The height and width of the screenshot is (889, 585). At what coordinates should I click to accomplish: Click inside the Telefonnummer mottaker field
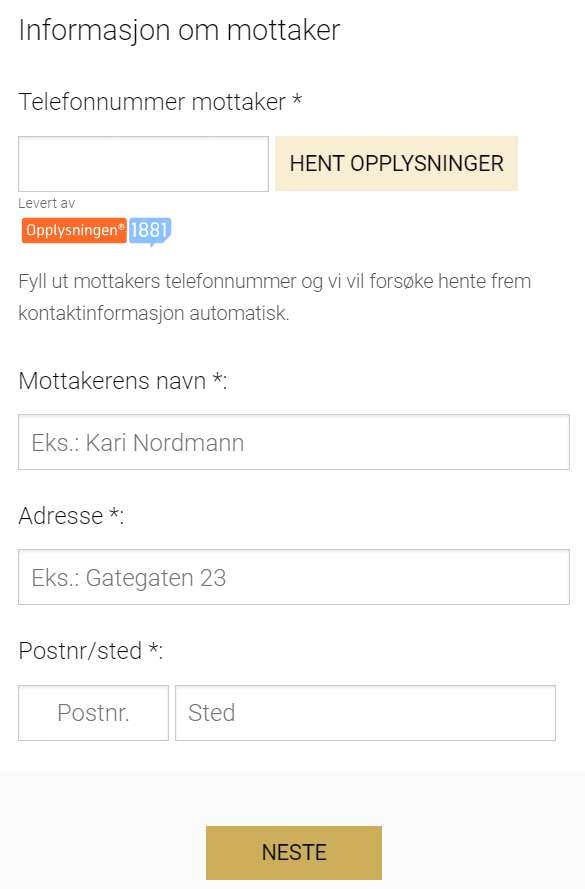tap(143, 163)
